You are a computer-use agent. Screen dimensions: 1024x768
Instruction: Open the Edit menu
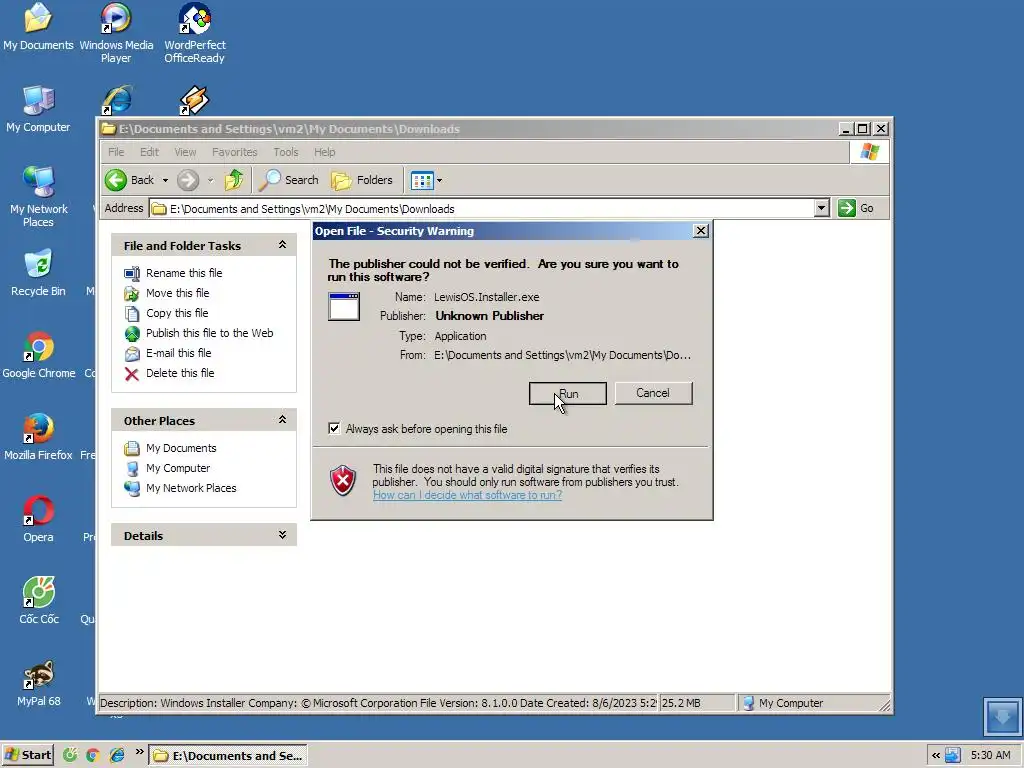pos(149,152)
